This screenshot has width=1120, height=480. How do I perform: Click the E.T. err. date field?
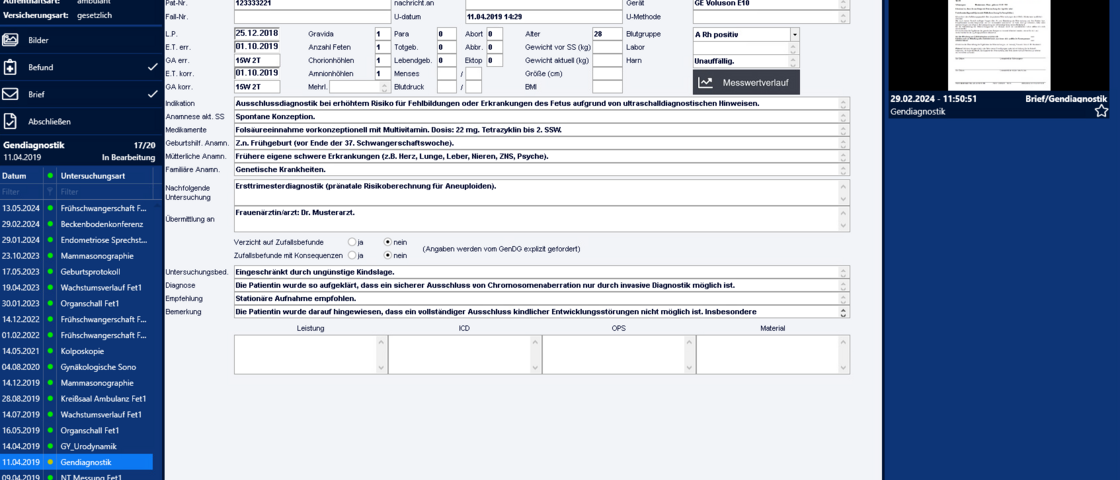click(x=256, y=47)
